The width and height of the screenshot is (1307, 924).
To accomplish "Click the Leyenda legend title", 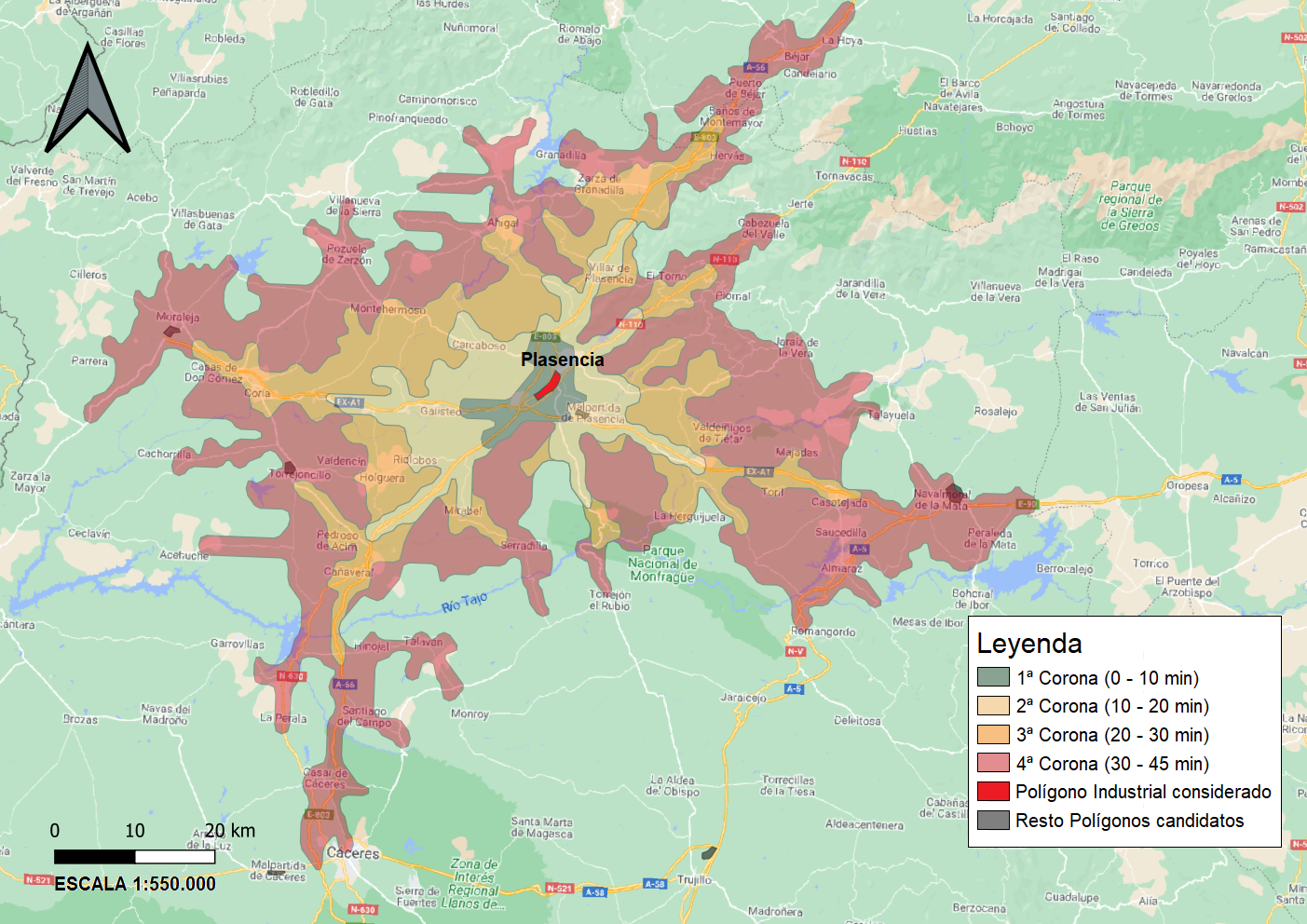I will [x=1028, y=644].
